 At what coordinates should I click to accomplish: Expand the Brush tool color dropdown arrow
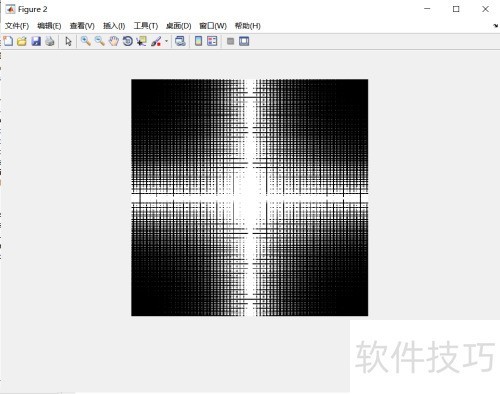pyautogui.click(x=166, y=41)
